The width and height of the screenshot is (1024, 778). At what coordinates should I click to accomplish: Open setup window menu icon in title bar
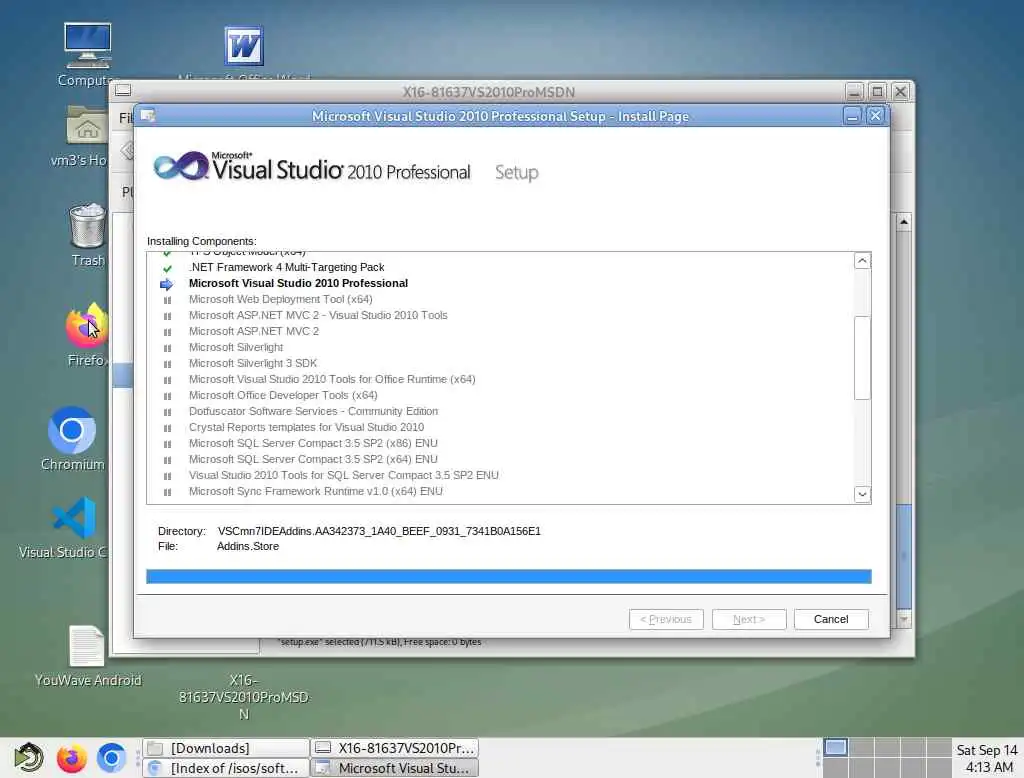tap(148, 116)
